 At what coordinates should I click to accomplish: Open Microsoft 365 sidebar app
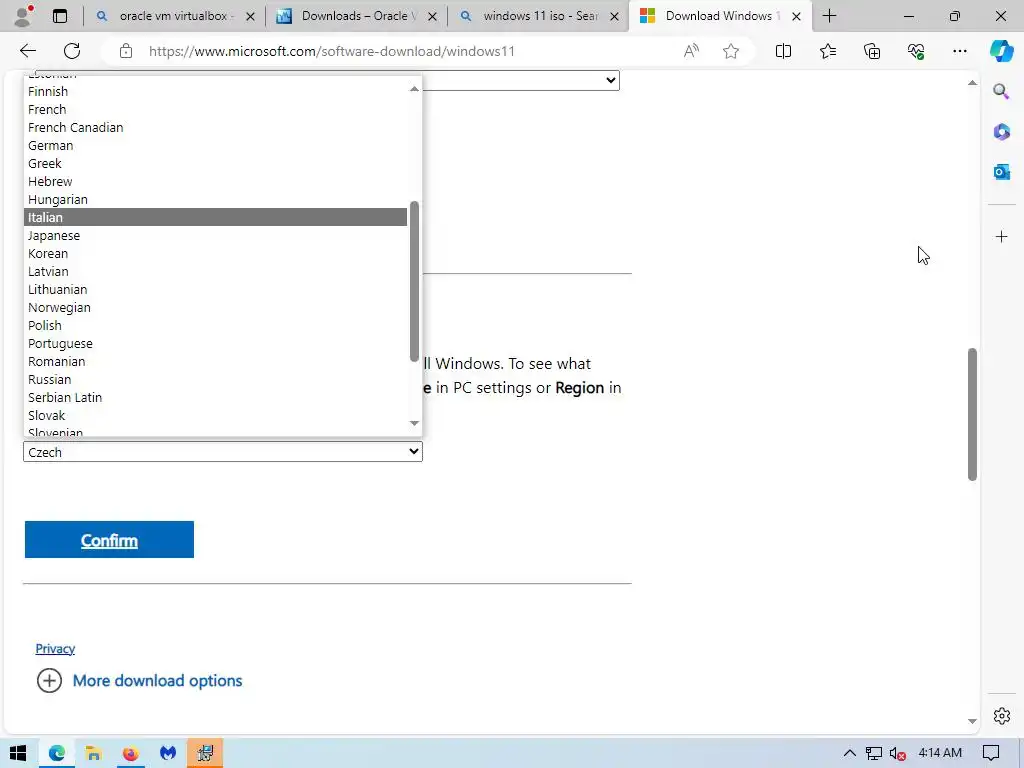coord(1001,132)
